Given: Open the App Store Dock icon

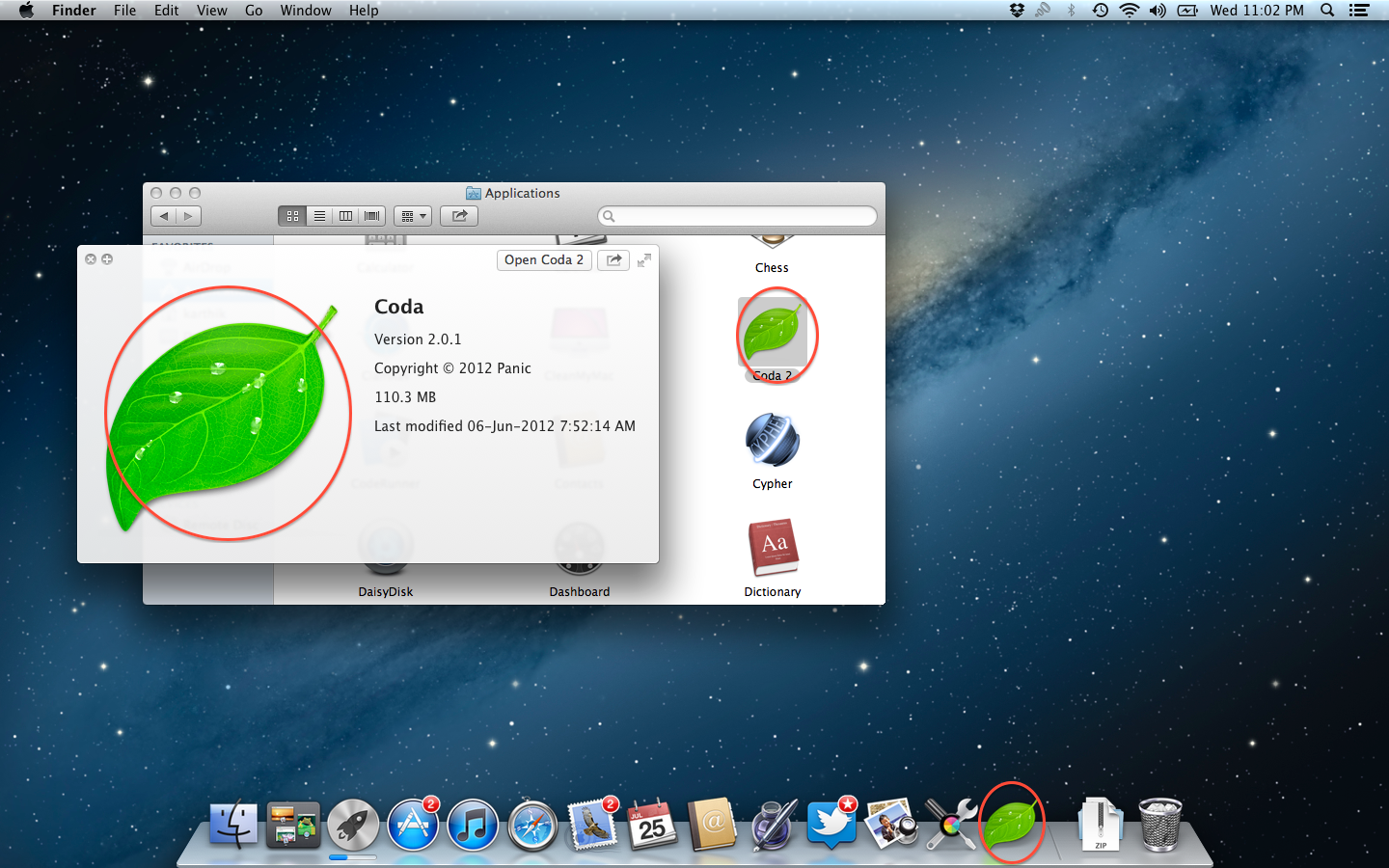Looking at the screenshot, I should click(x=413, y=826).
